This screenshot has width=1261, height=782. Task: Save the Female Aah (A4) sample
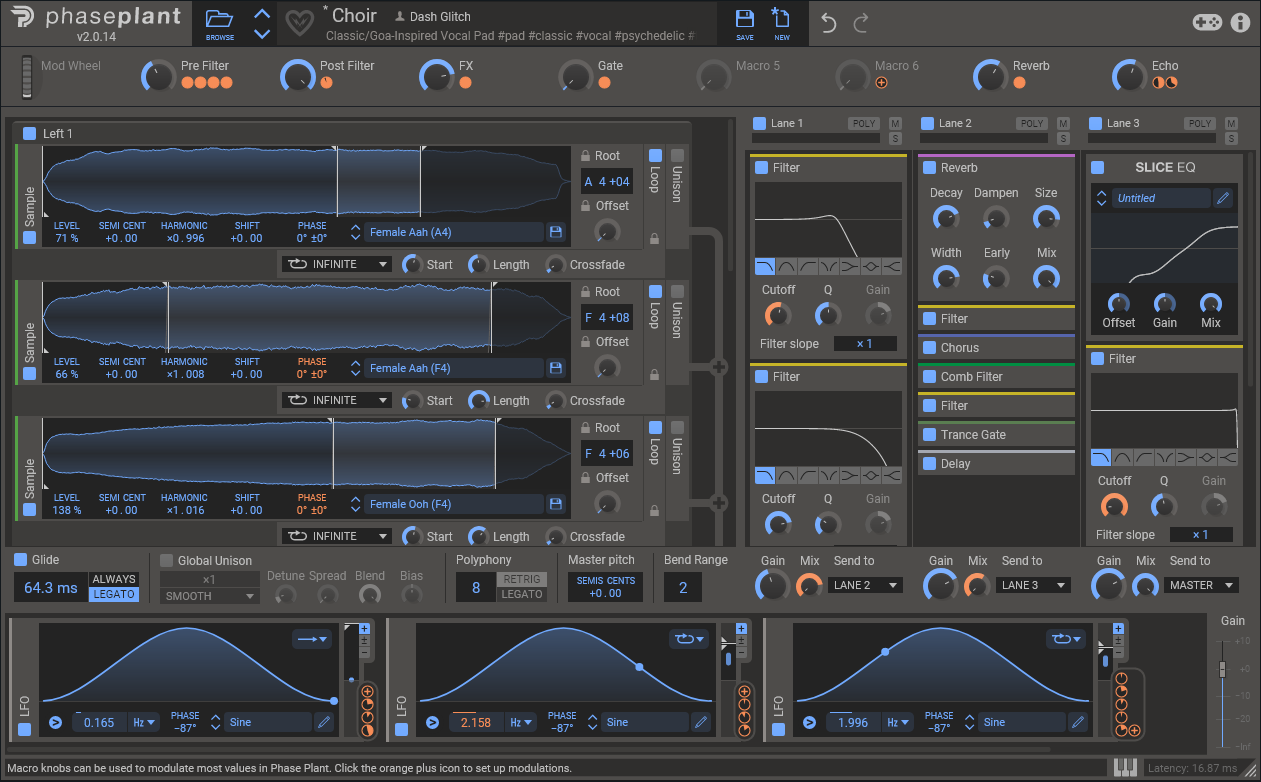pos(555,232)
